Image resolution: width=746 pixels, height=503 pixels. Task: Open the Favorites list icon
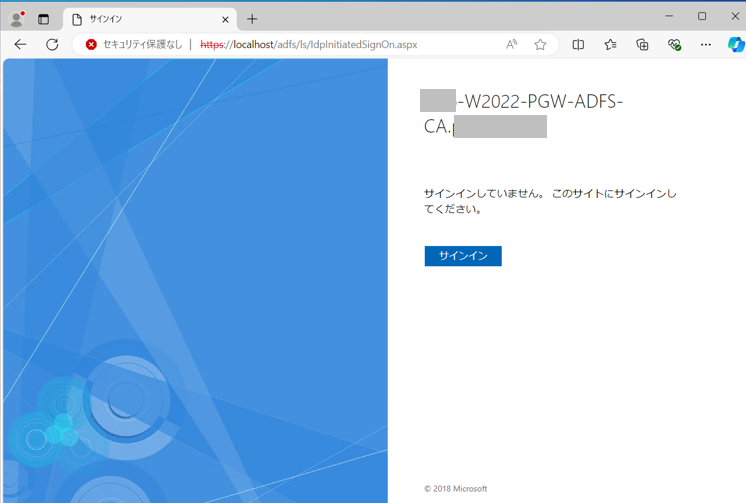[x=610, y=45]
